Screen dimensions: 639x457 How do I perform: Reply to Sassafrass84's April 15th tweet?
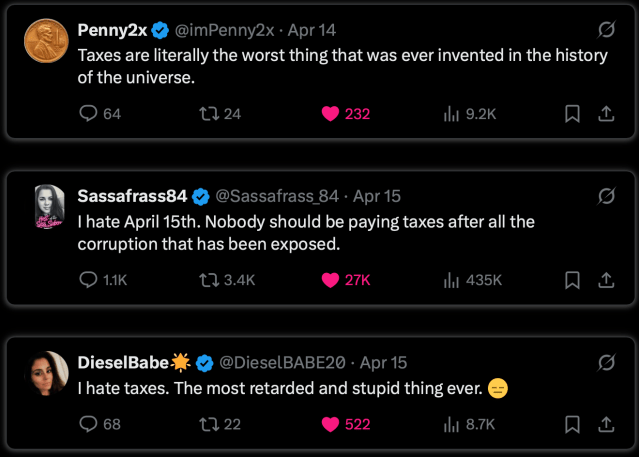88,280
